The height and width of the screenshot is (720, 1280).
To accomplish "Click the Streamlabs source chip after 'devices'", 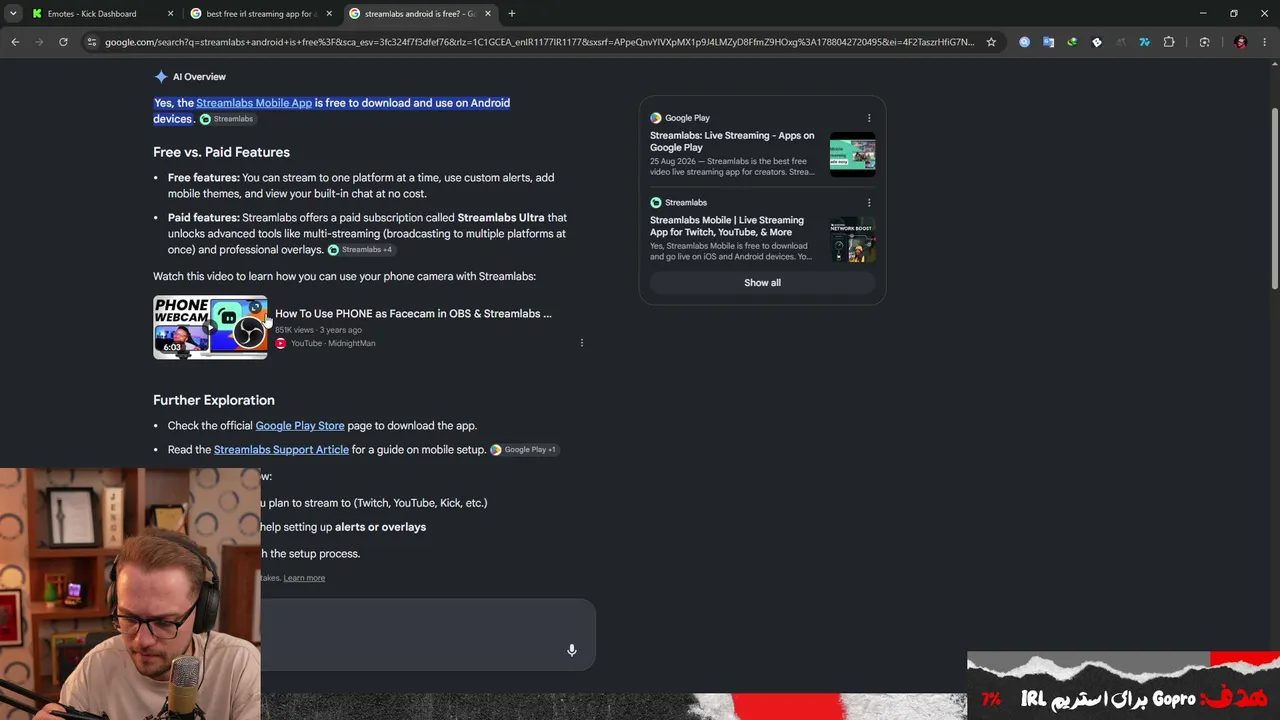I will [x=227, y=119].
